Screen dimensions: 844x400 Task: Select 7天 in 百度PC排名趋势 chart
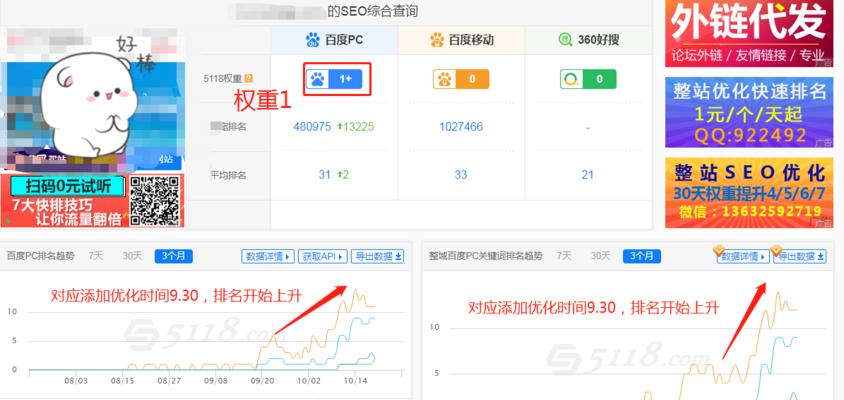[x=96, y=256]
